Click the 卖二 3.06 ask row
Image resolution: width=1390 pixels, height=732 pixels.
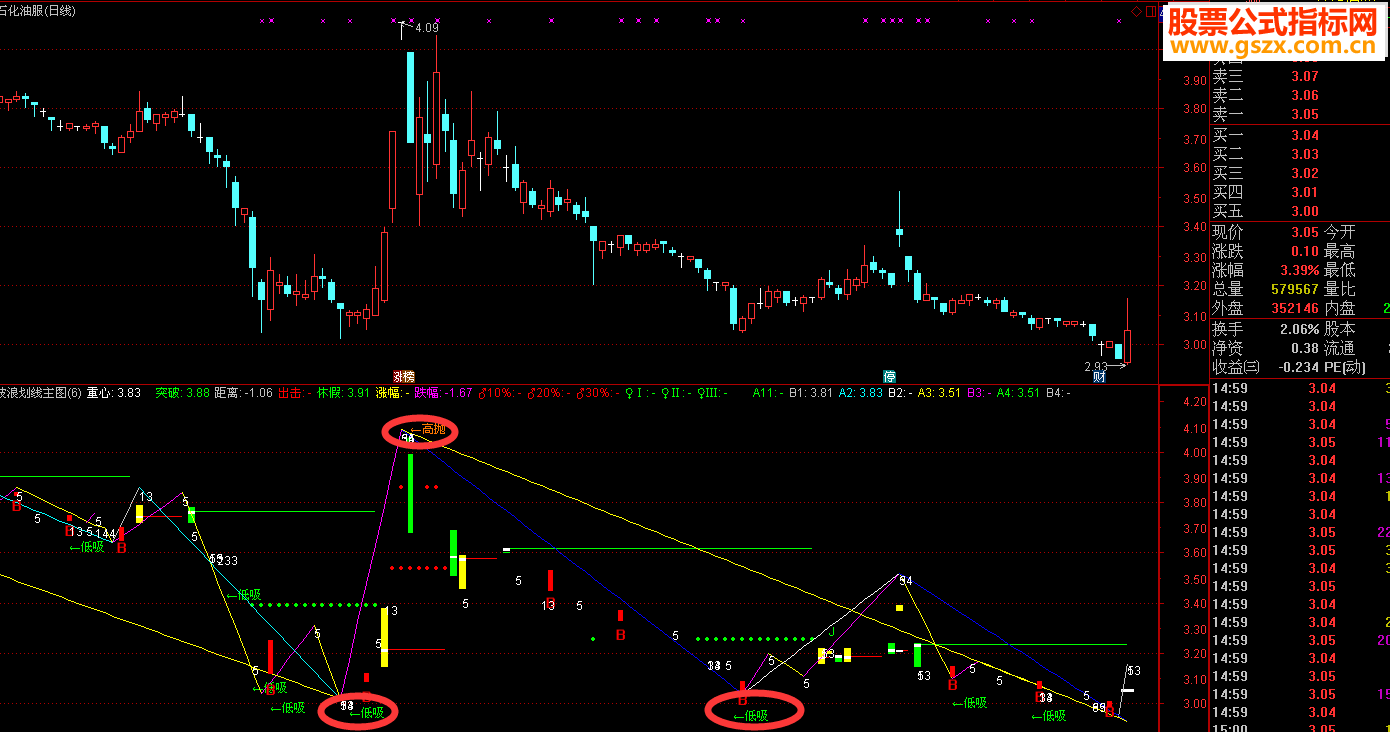1265,95
